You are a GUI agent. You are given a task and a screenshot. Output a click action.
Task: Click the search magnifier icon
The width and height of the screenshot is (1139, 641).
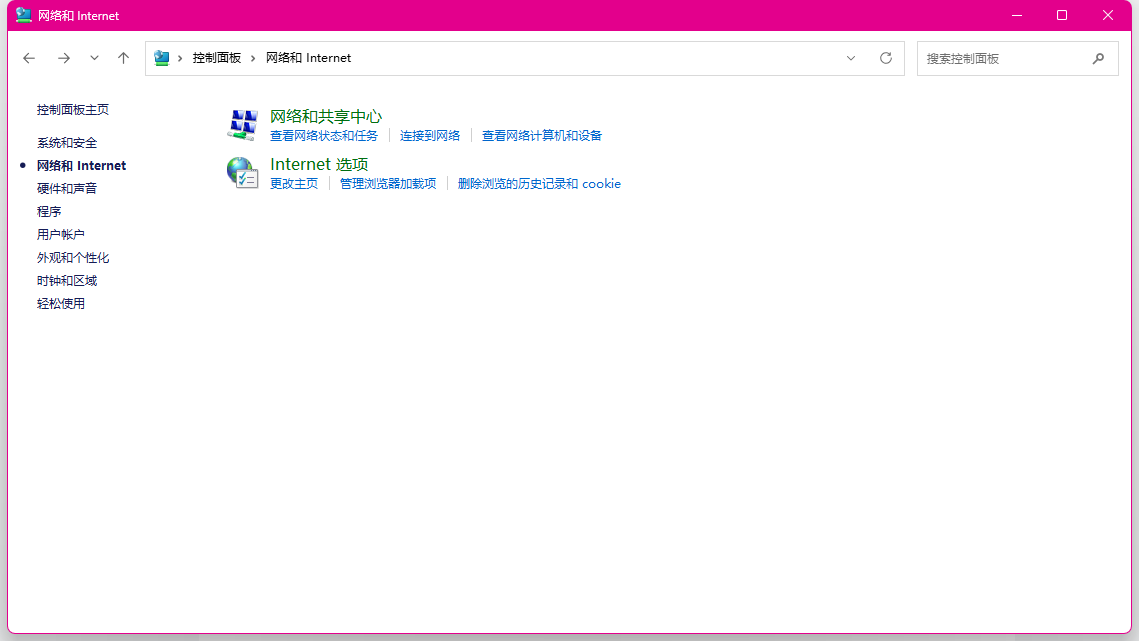point(1098,58)
